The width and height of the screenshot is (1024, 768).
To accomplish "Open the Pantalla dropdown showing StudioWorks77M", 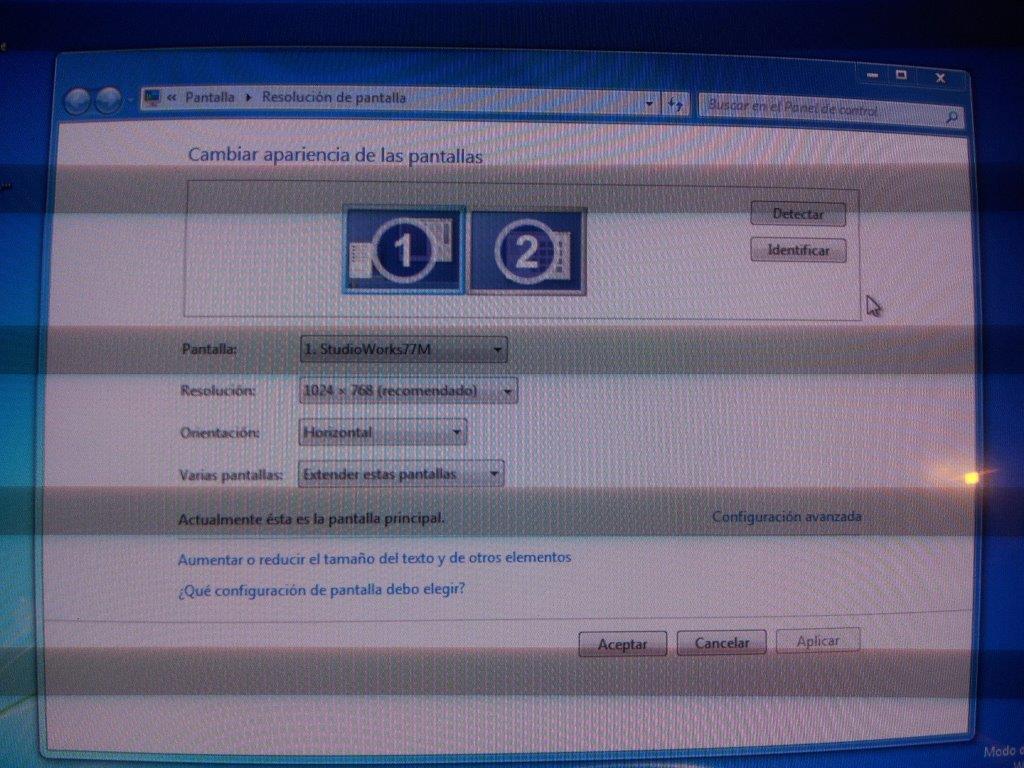I will pyautogui.click(x=403, y=350).
